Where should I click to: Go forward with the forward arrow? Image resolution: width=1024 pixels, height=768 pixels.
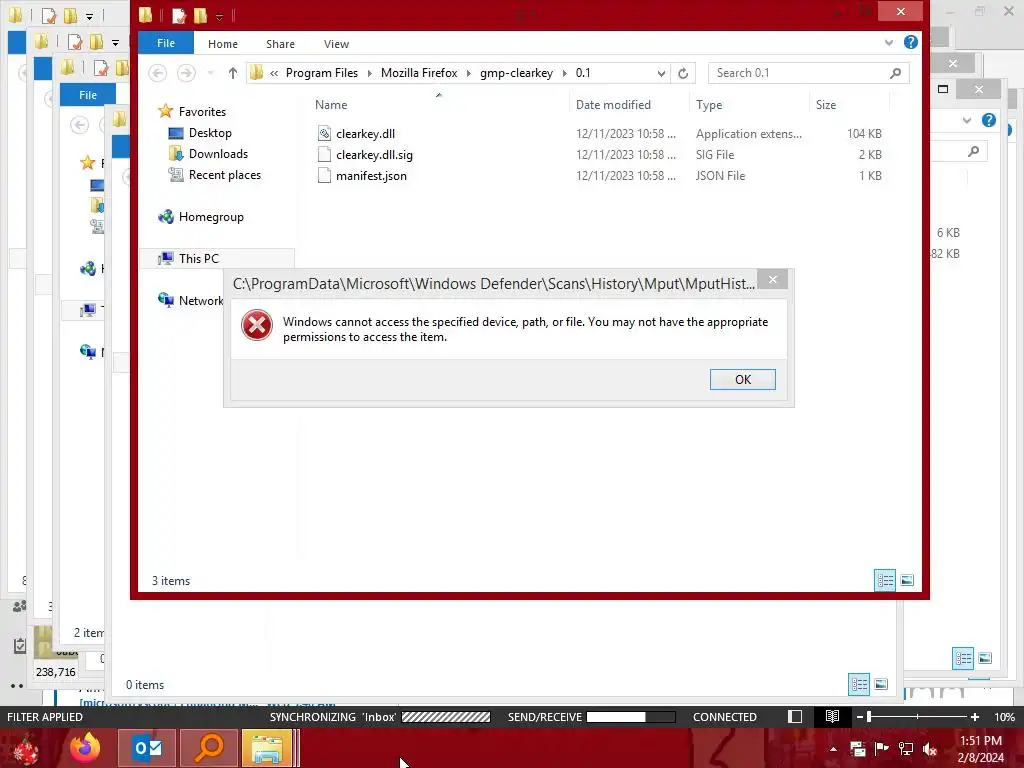coord(186,73)
